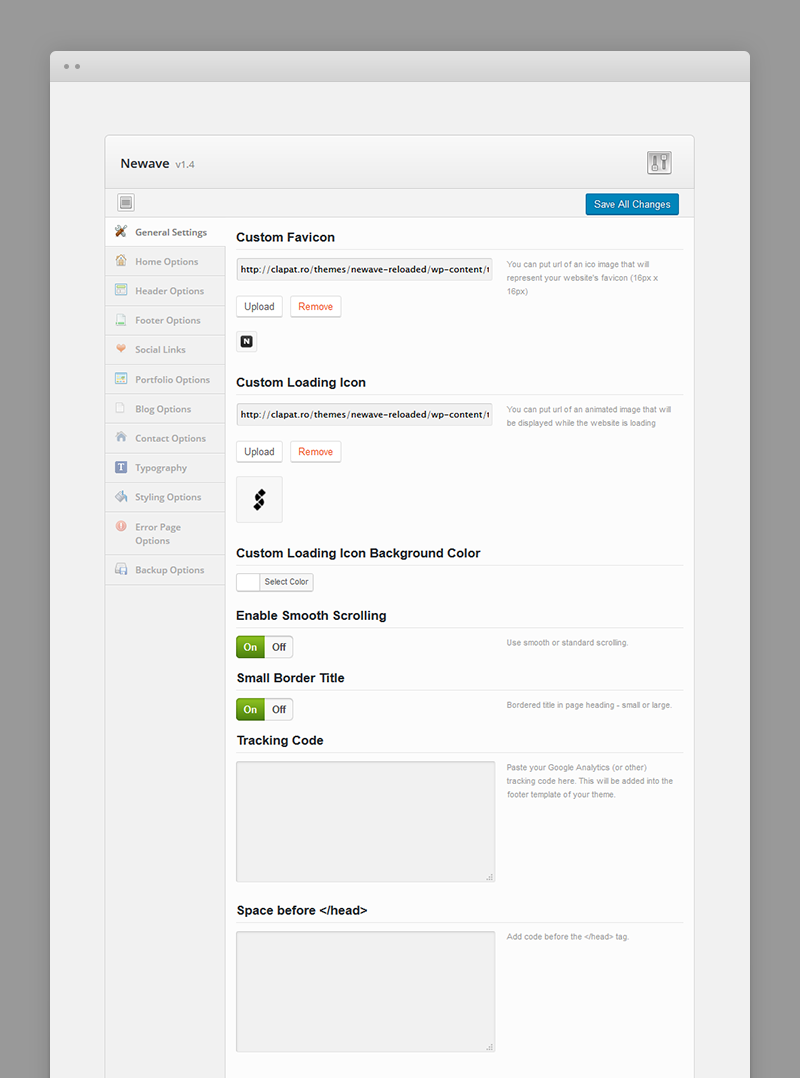The height and width of the screenshot is (1078, 800).
Task: Set Small Border Title to Off
Action: pyautogui.click(x=279, y=710)
